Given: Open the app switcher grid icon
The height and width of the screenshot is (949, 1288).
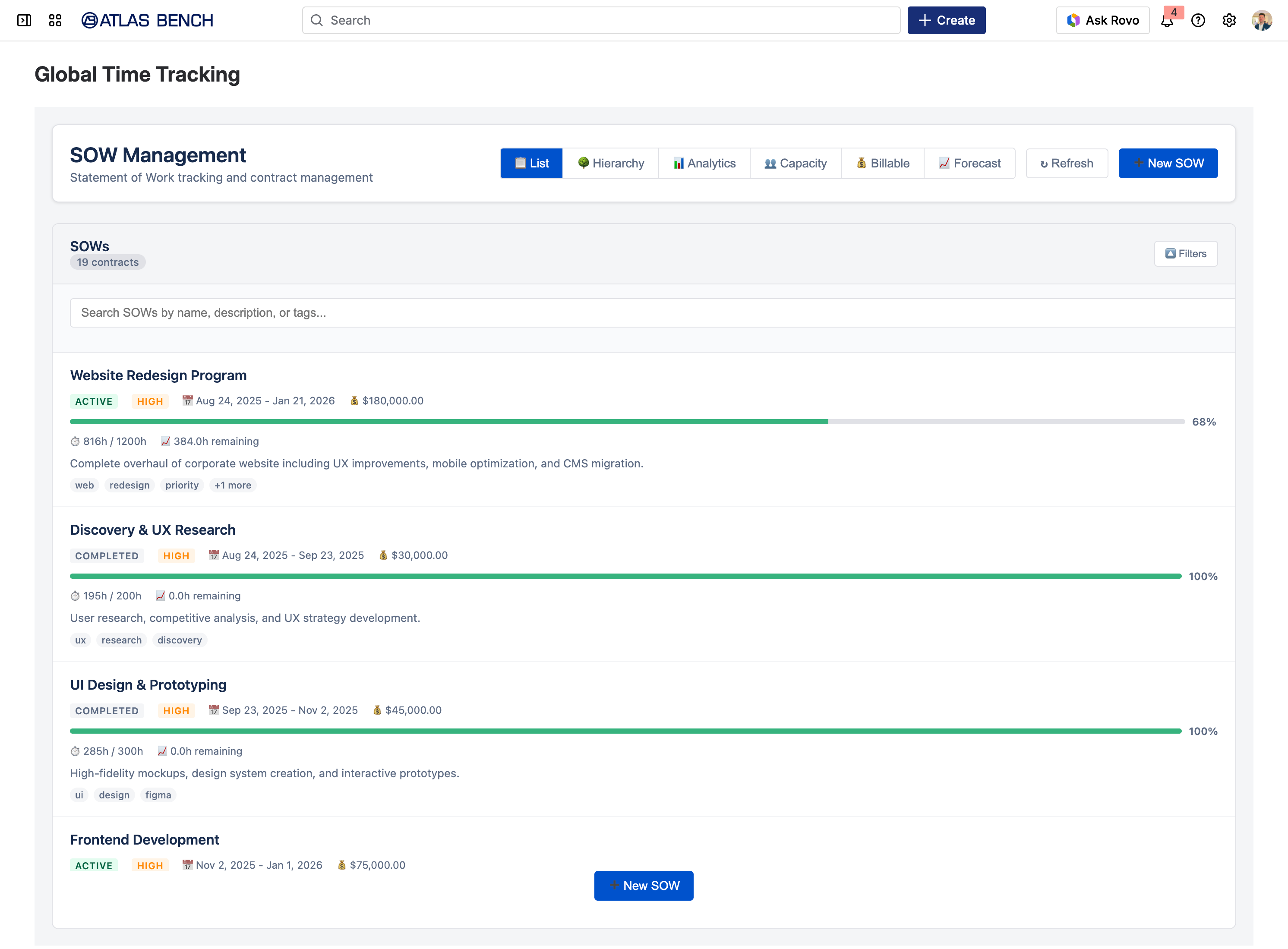Looking at the screenshot, I should tap(55, 21).
